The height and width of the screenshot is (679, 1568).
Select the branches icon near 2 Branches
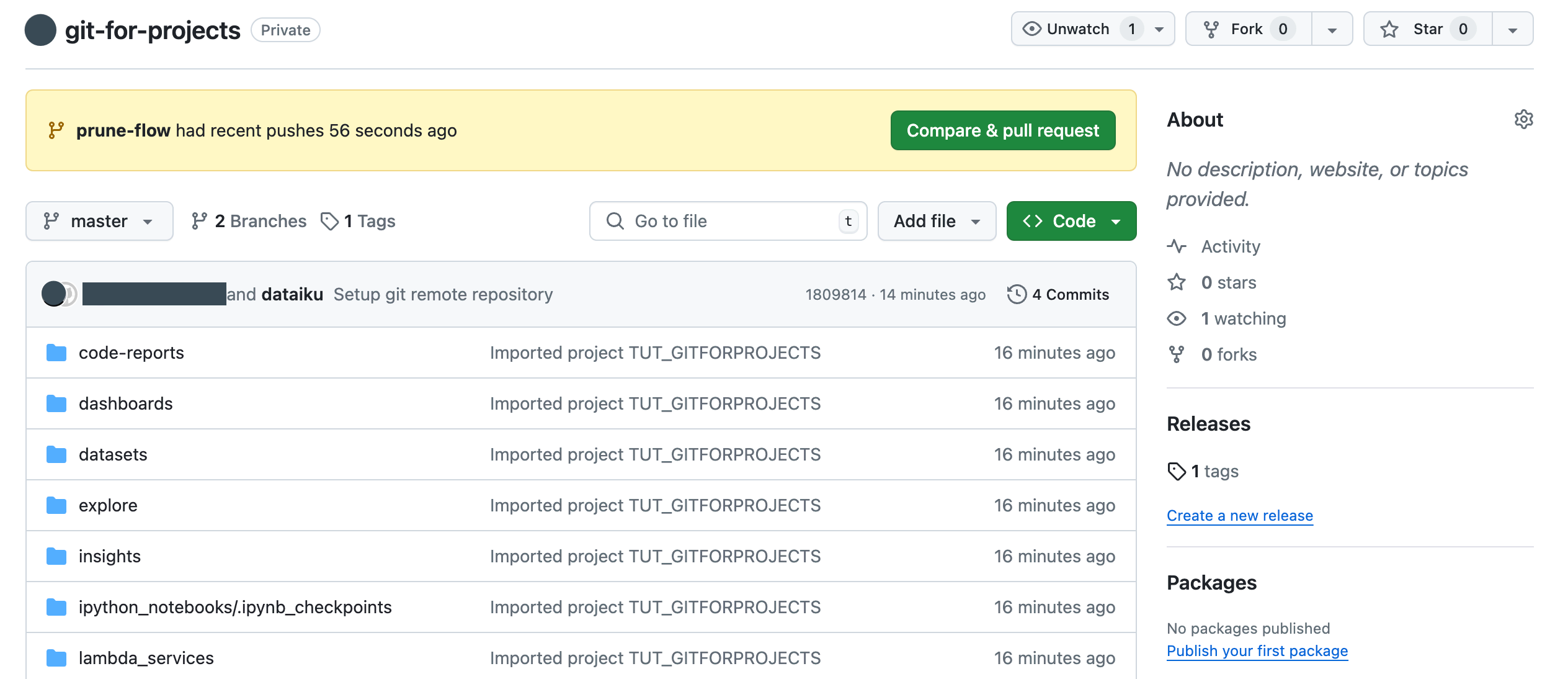[x=199, y=220]
